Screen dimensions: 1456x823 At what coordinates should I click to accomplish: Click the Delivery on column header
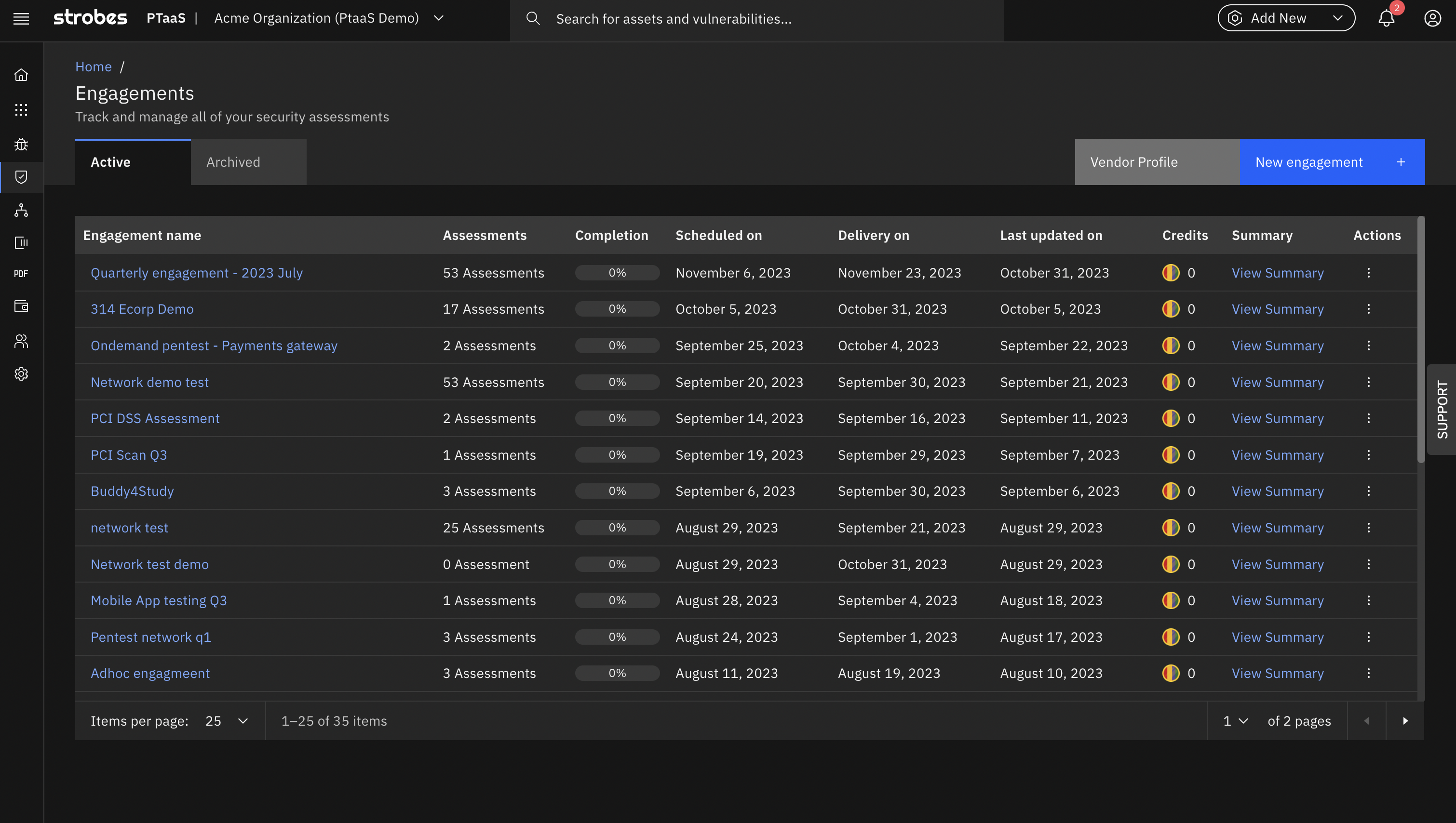click(873, 235)
